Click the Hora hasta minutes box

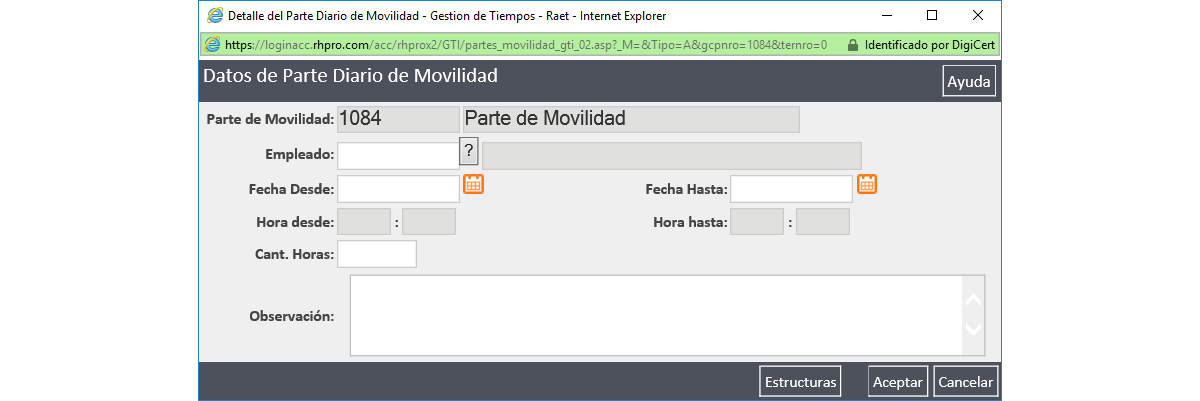823,222
